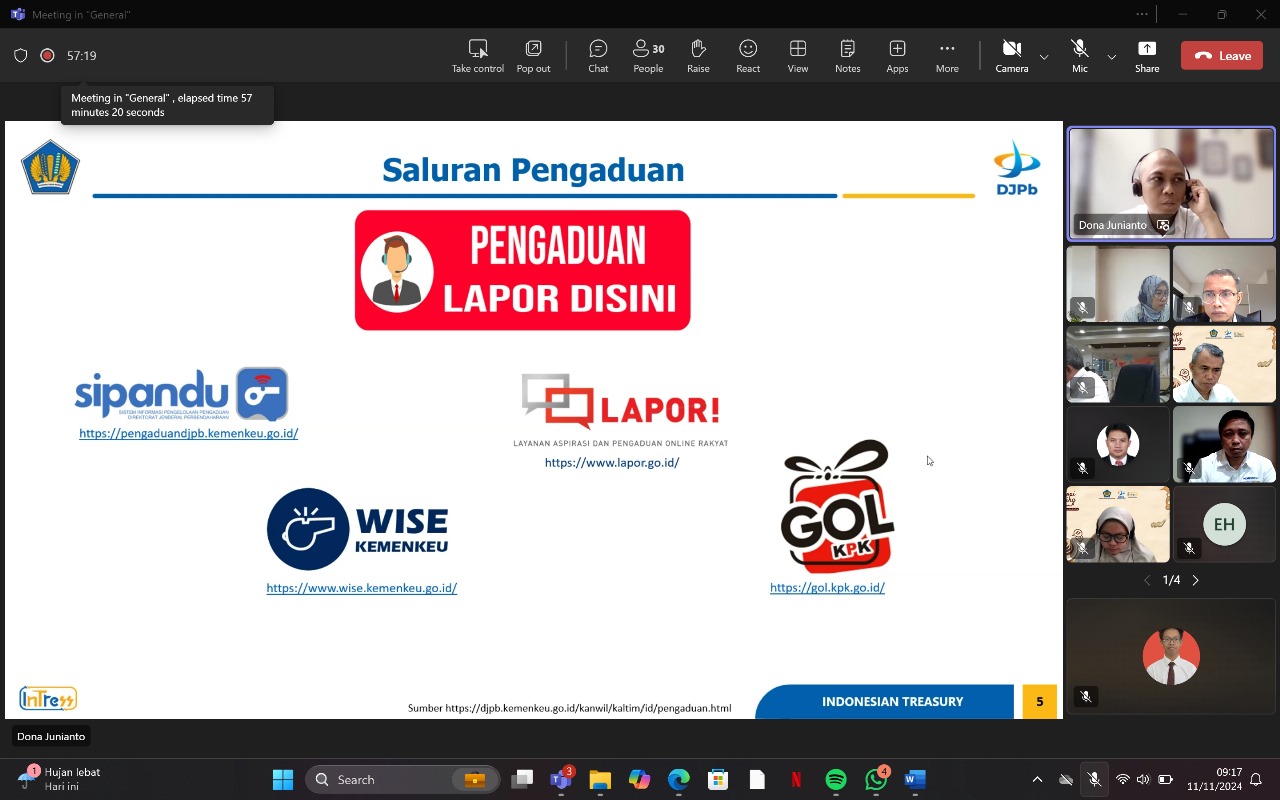Open the meeting Chat panel
The width and height of the screenshot is (1280, 800).
tap(598, 56)
